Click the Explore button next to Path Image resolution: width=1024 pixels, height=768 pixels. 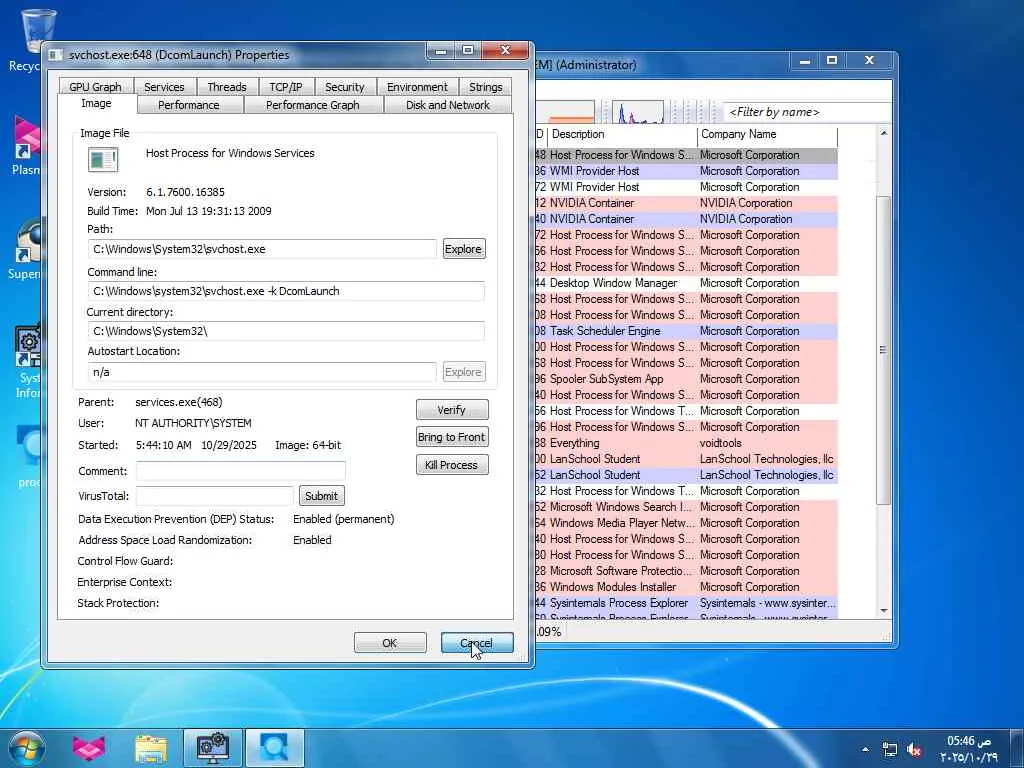[x=464, y=249]
